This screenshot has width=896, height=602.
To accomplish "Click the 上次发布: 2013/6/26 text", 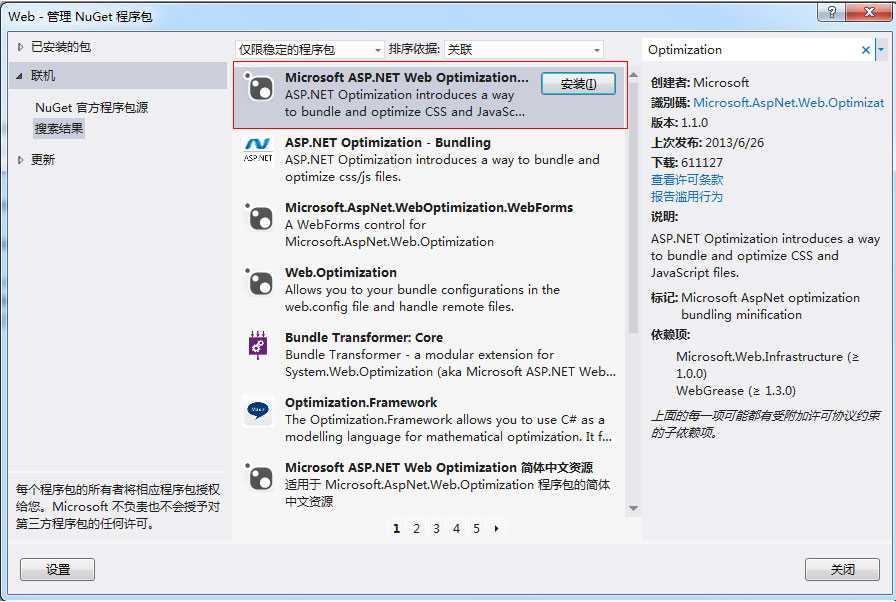I will click(x=707, y=143).
